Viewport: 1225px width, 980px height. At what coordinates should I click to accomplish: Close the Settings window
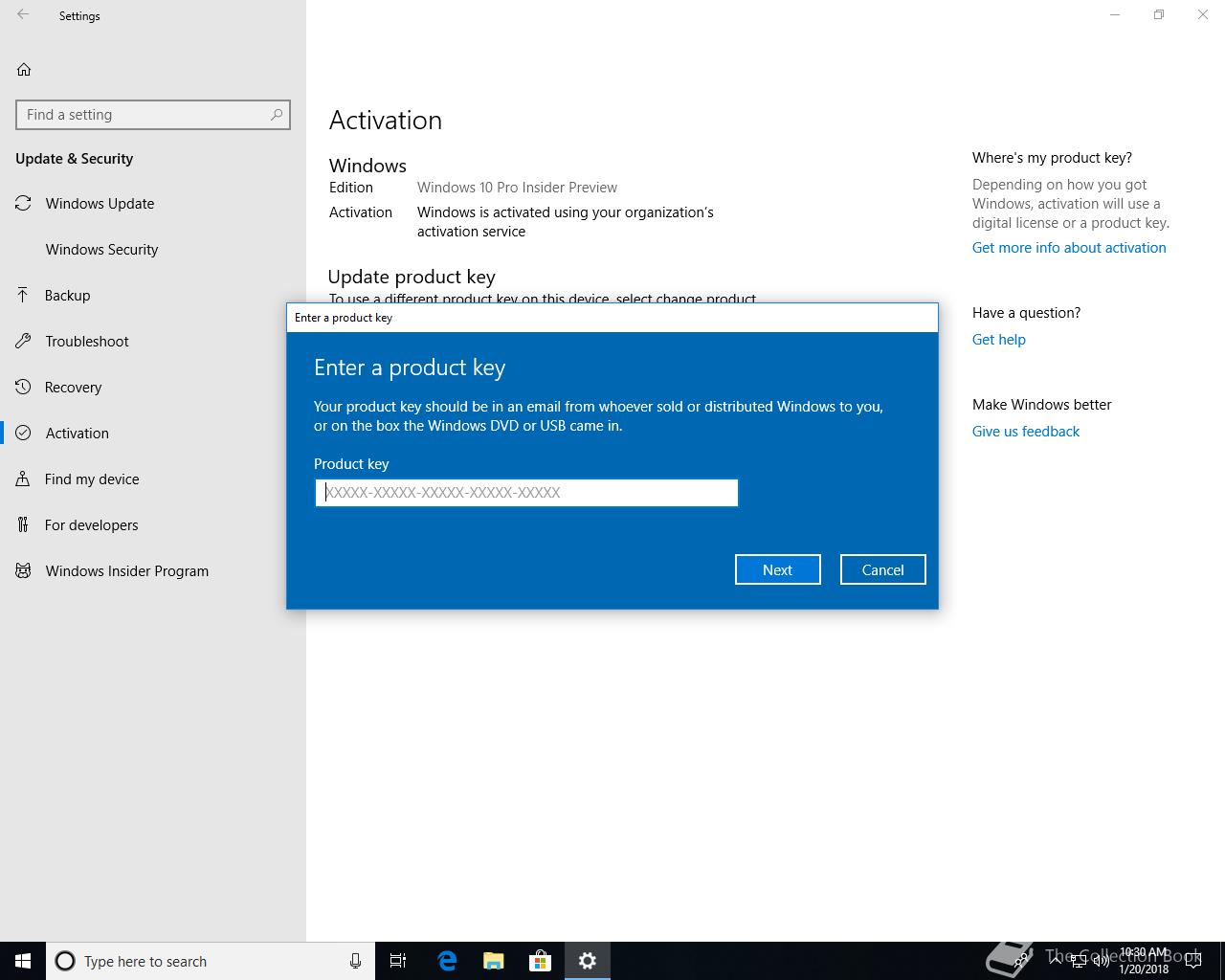click(1203, 15)
